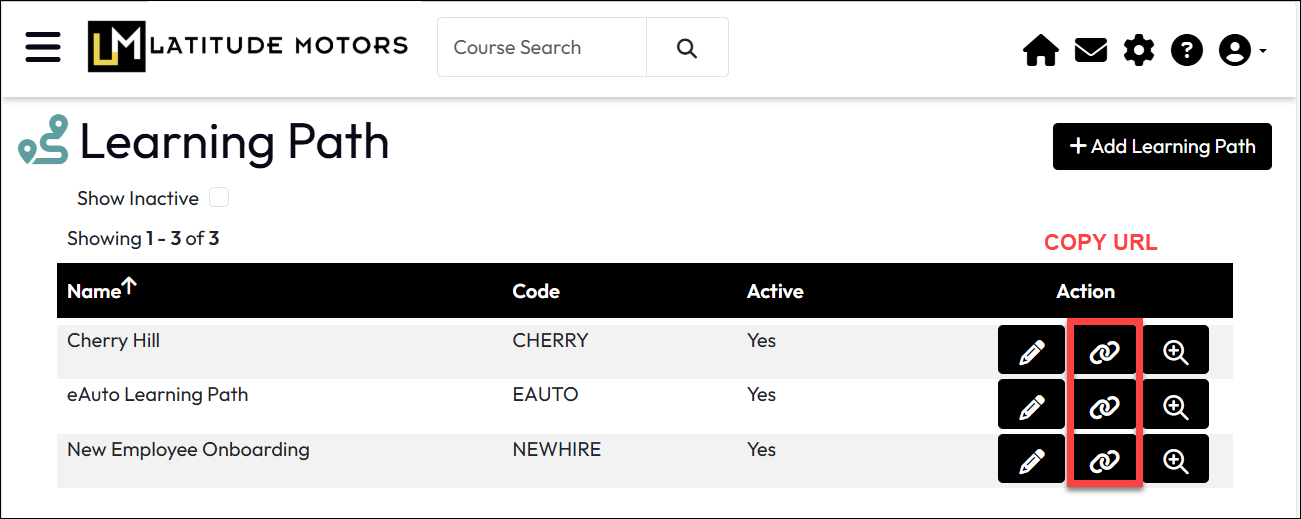Go to the Home page icon

(x=1041, y=50)
